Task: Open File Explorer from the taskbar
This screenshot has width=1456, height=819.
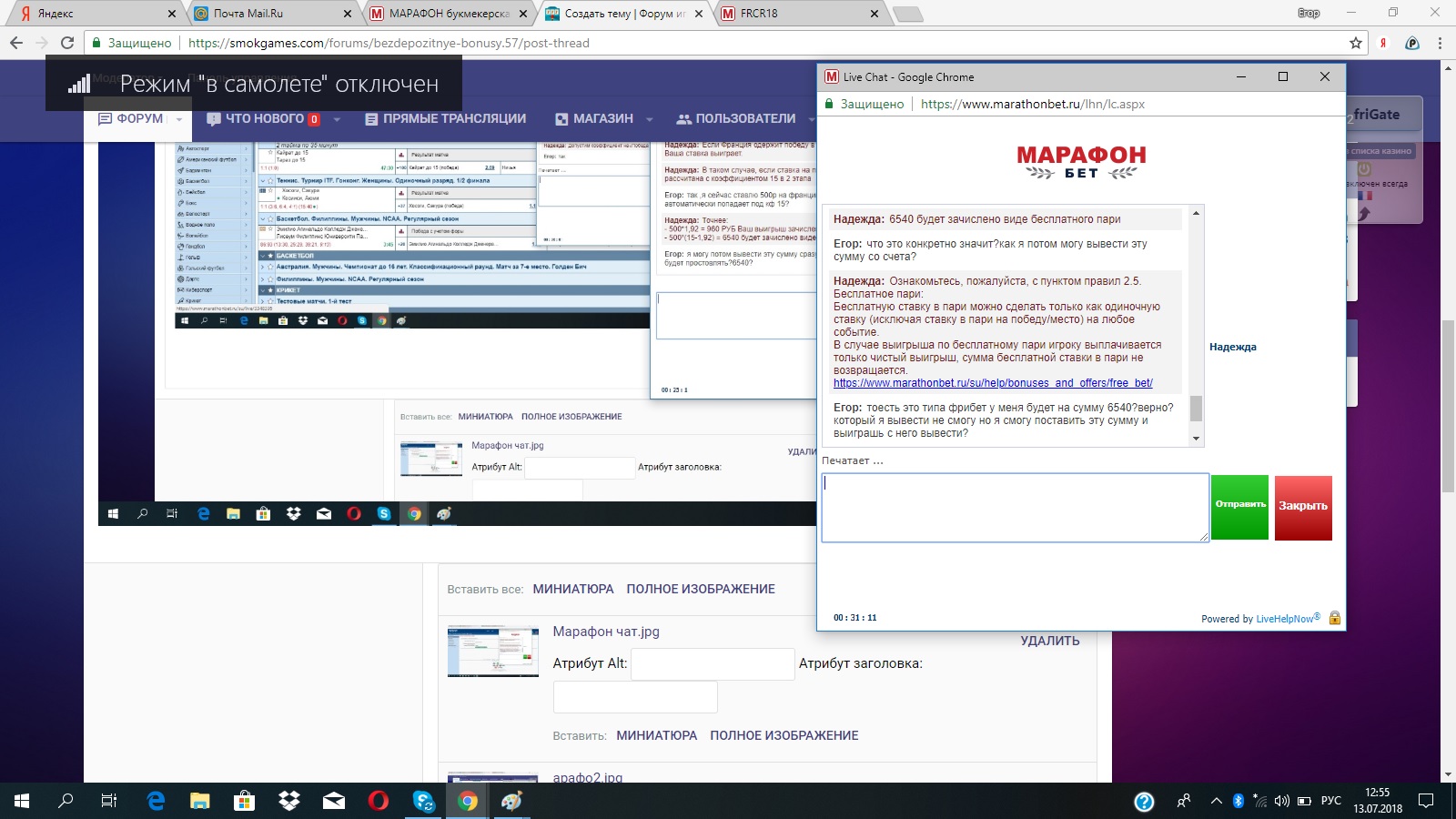Action: coord(199,801)
